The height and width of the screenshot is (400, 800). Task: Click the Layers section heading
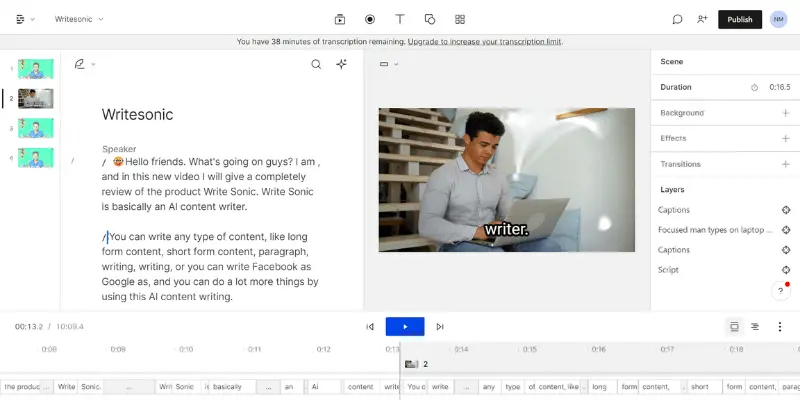pos(672,189)
